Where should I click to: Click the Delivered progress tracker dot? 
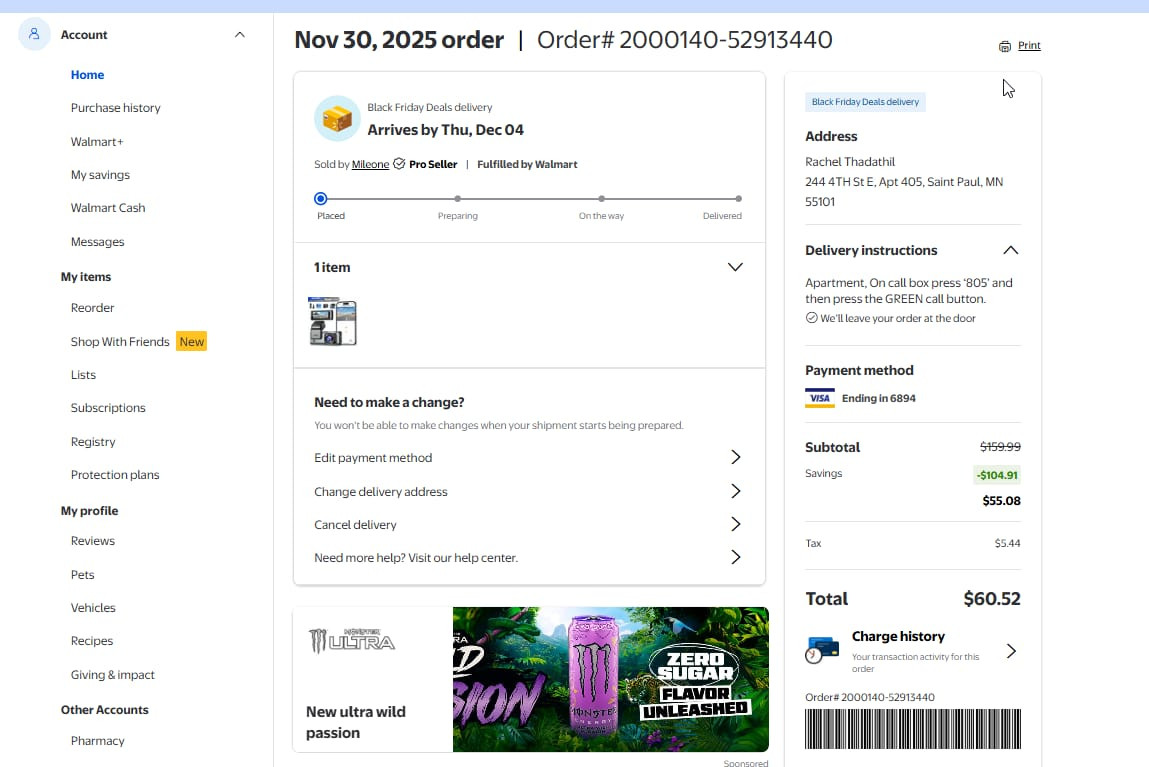tap(738, 199)
